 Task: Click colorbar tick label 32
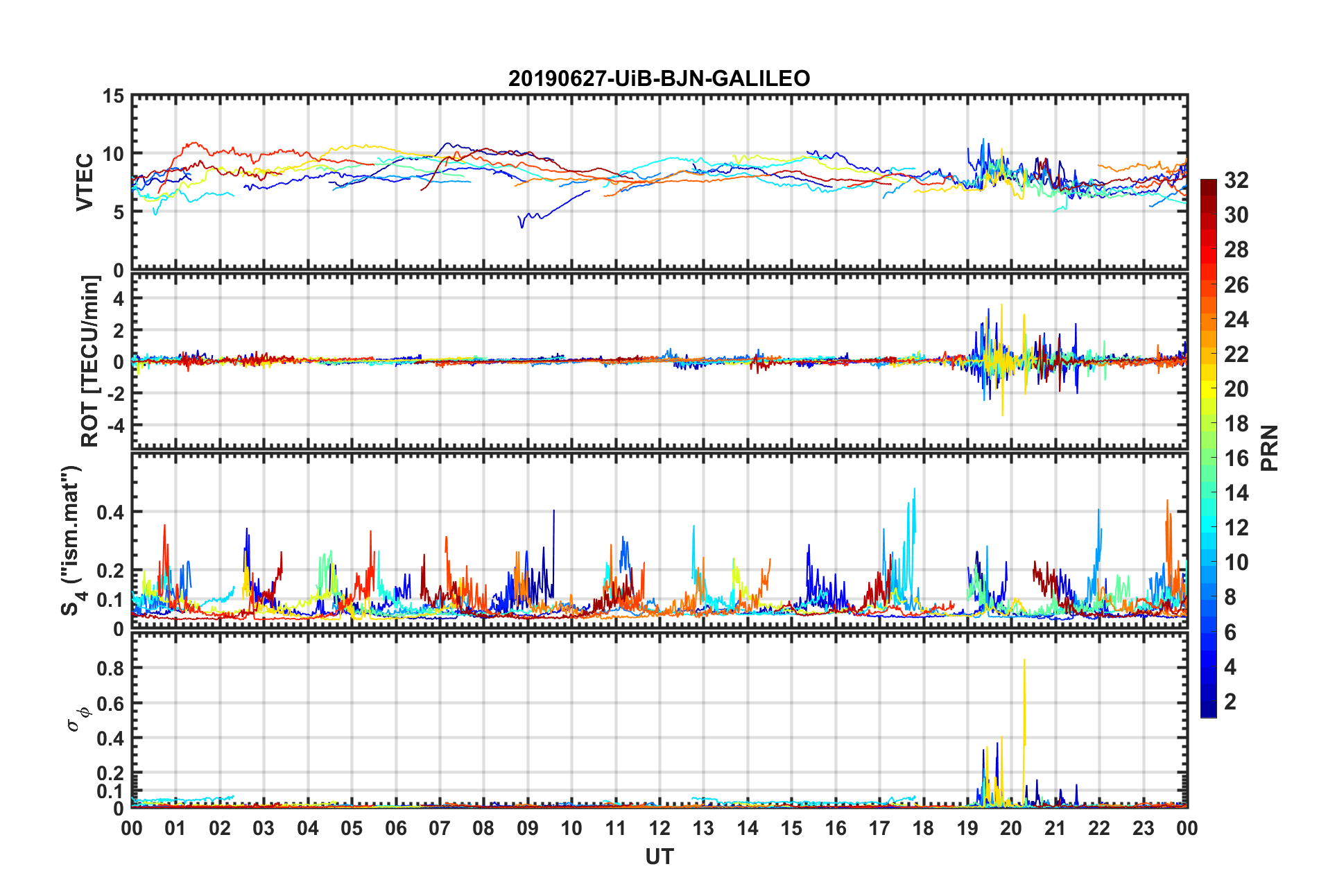click(1236, 180)
